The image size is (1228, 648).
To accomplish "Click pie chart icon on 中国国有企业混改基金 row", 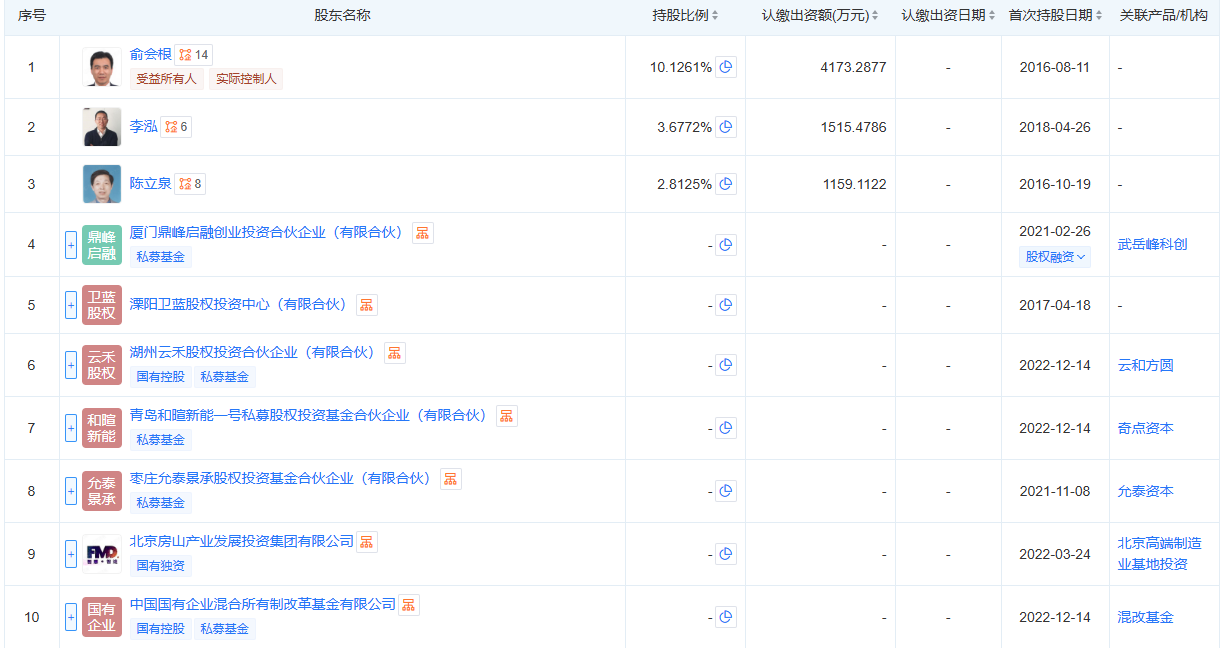I will coord(726,617).
